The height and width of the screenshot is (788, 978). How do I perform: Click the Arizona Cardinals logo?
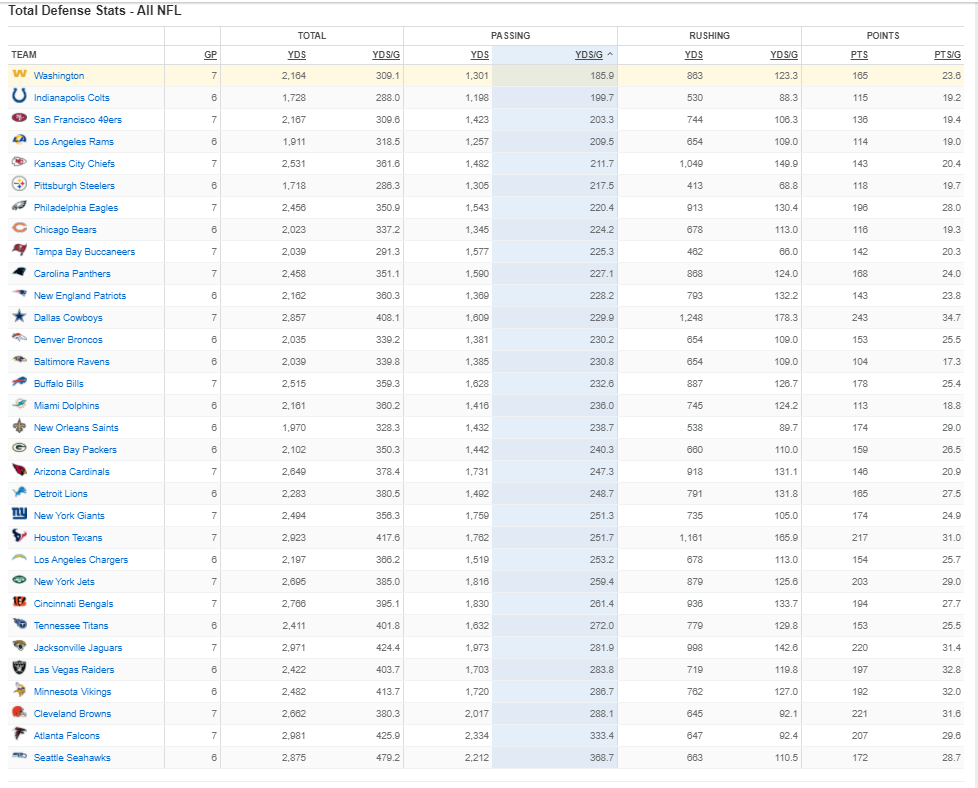click(19, 470)
